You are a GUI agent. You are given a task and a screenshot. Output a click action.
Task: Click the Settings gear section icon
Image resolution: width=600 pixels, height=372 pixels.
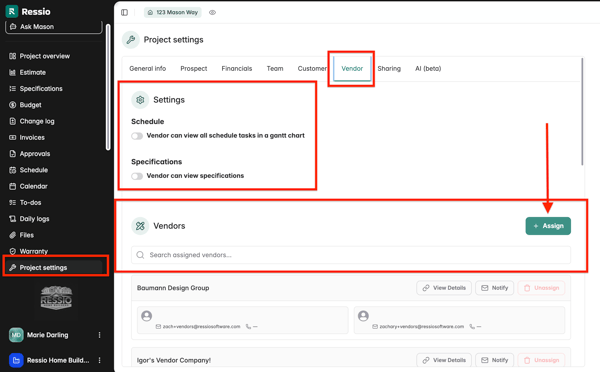[x=140, y=100]
